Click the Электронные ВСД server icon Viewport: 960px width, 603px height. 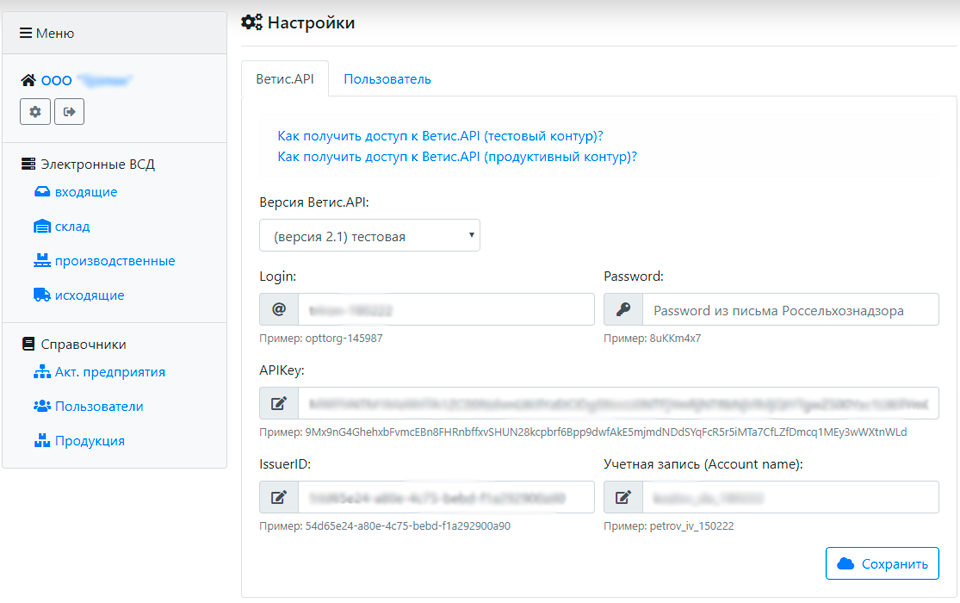(x=28, y=163)
